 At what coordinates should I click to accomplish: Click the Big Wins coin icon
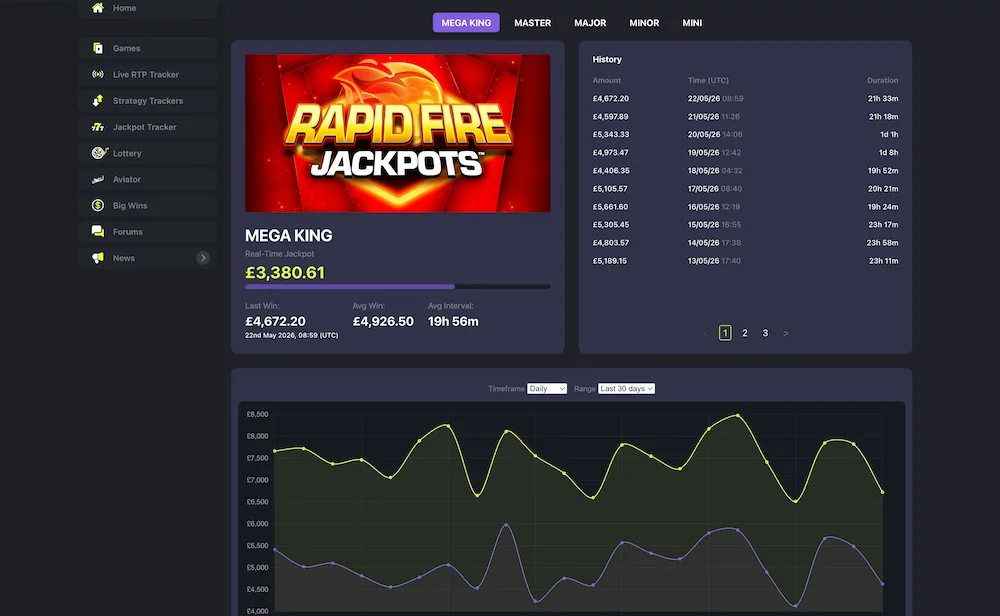tap(98, 205)
